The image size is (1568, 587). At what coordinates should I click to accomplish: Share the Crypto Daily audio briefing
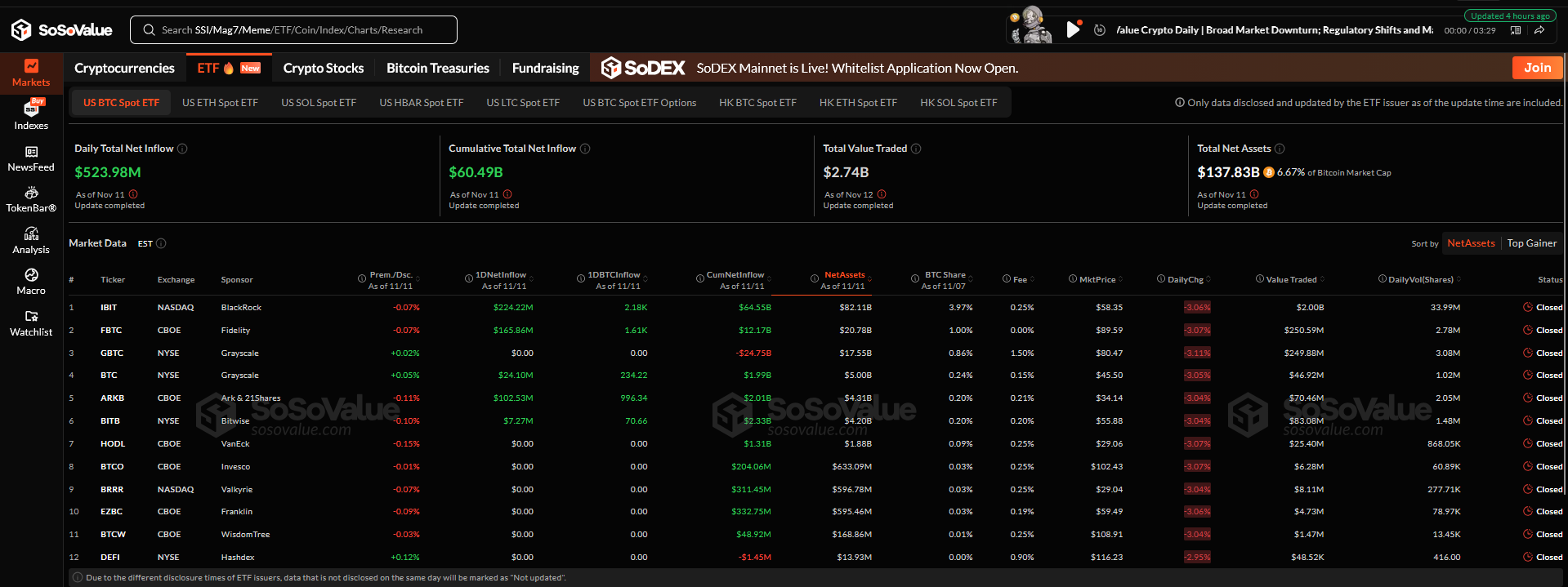point(1539,30)
